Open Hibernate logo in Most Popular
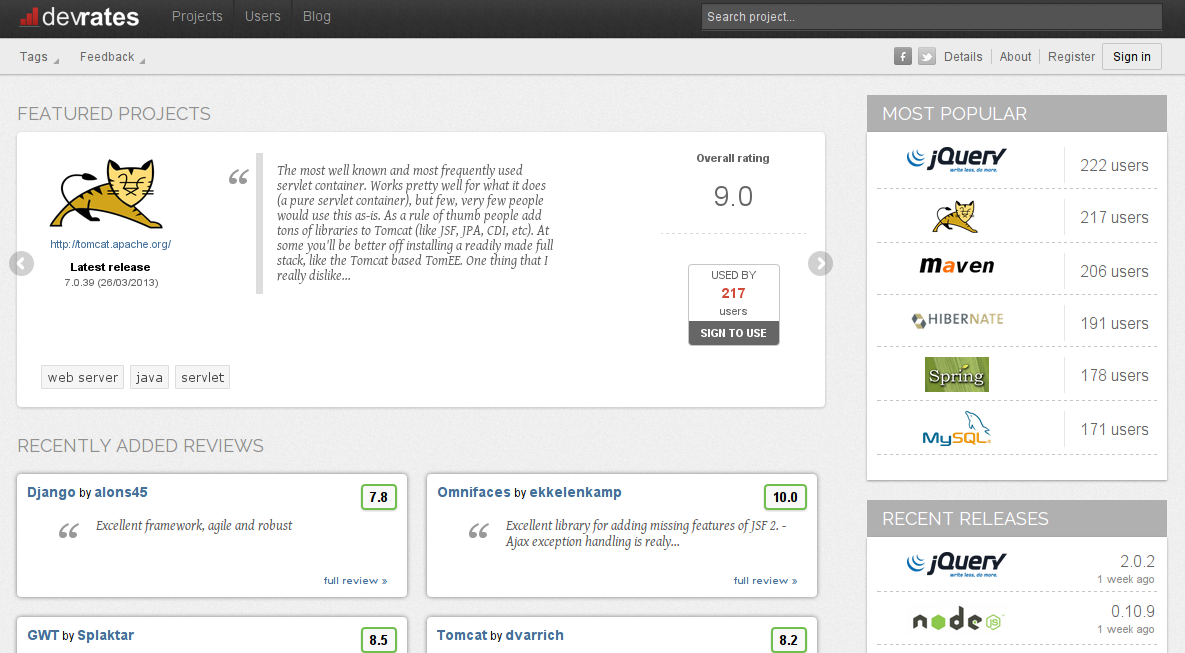The image size is (1185, 653). pyautogui.click(x=958, y=320)
